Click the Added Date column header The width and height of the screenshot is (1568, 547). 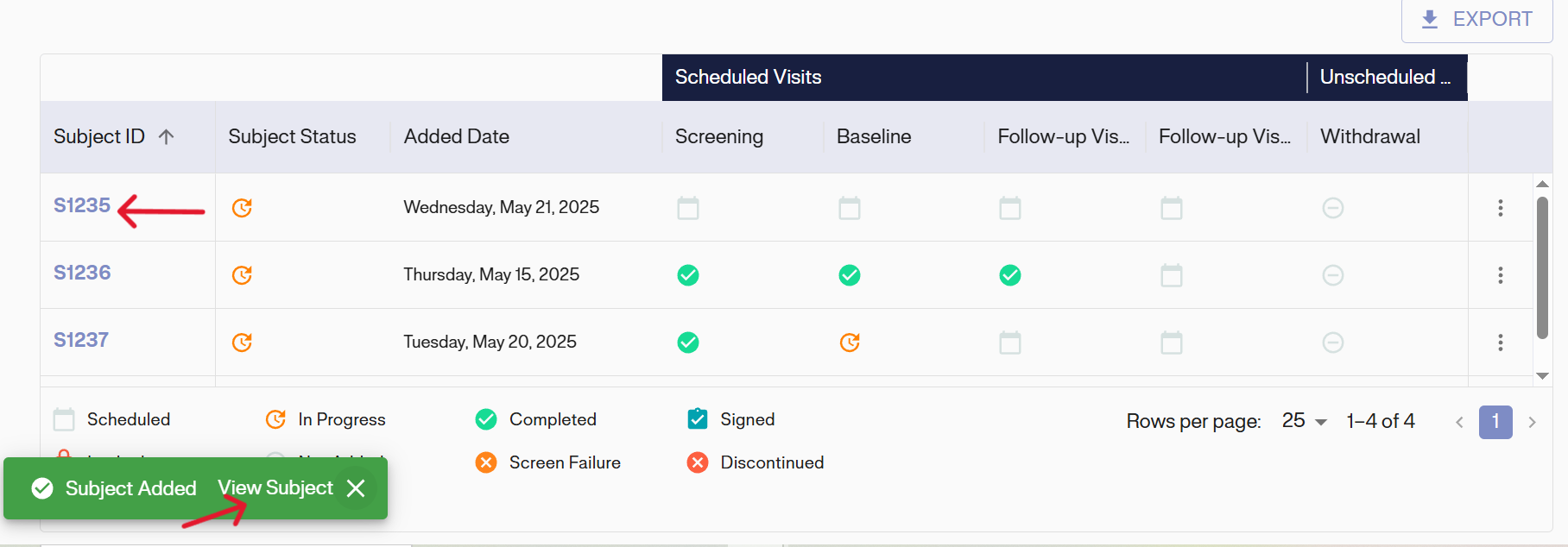457,136
